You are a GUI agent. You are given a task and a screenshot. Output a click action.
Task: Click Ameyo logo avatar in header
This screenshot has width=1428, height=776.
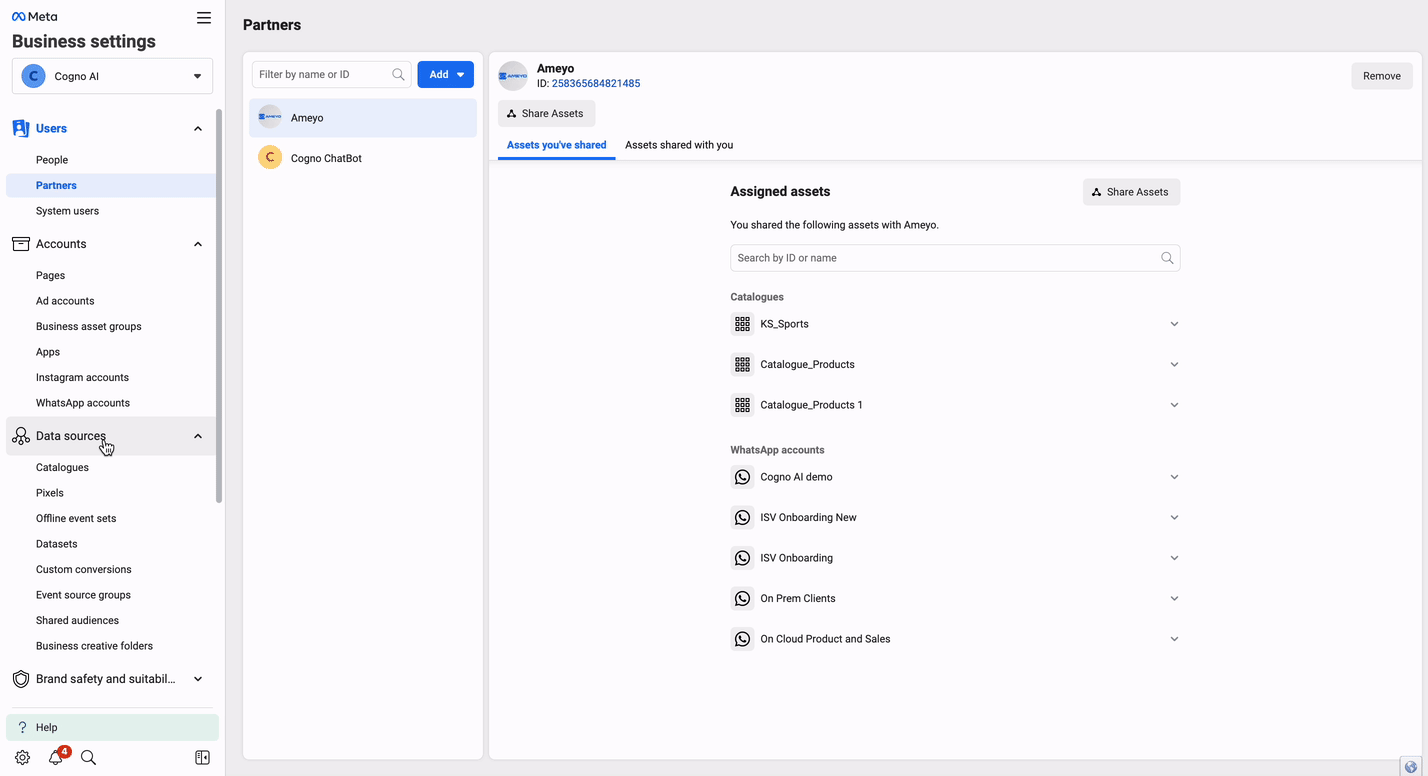click(513, 76)
